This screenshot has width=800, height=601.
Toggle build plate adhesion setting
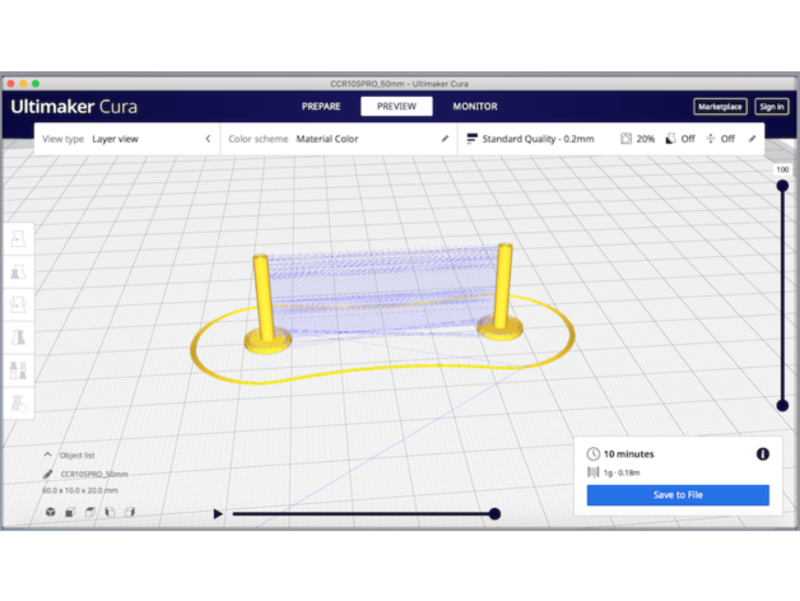point(722,139)
